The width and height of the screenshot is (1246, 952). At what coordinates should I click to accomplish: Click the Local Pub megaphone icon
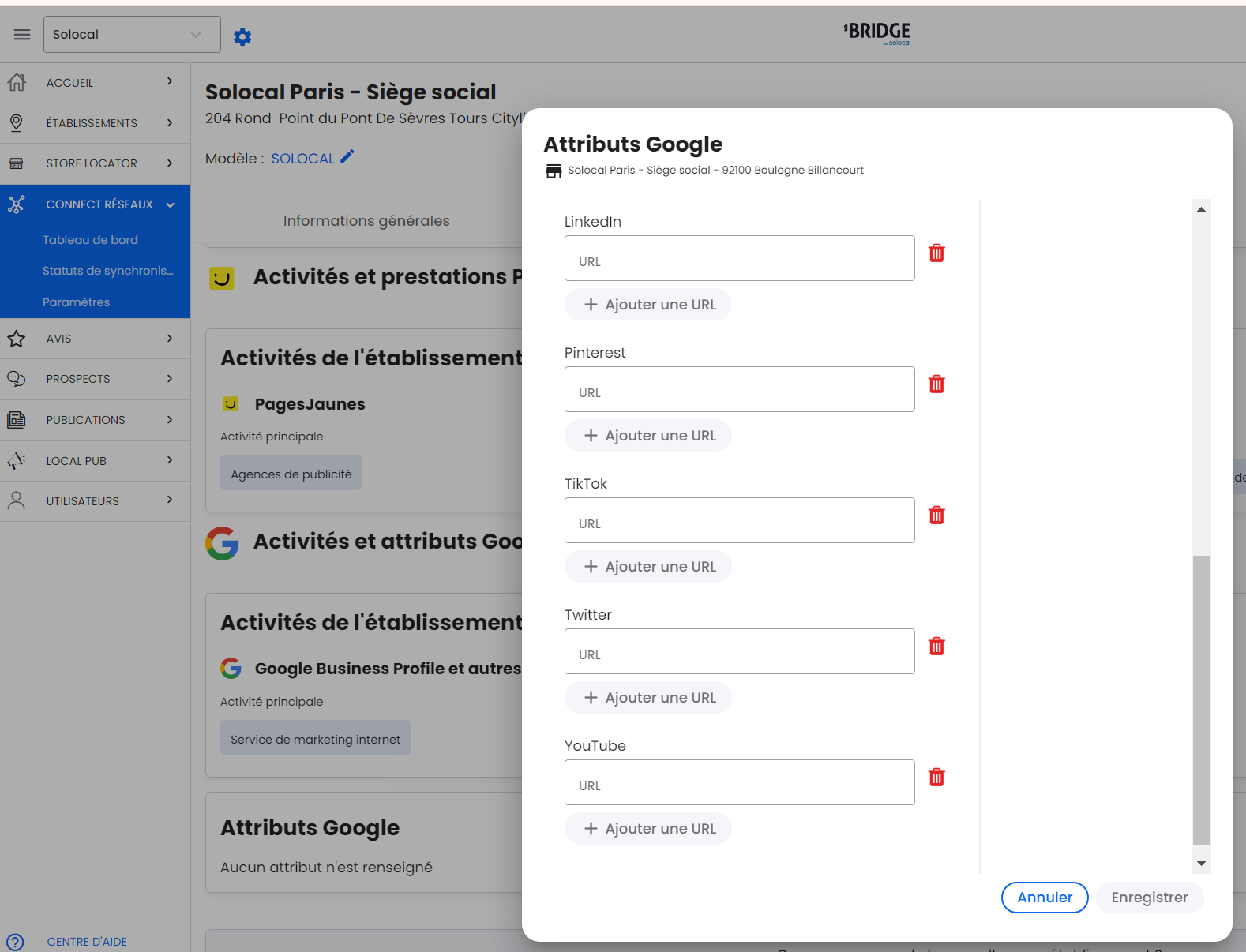(x=16, y=460)
